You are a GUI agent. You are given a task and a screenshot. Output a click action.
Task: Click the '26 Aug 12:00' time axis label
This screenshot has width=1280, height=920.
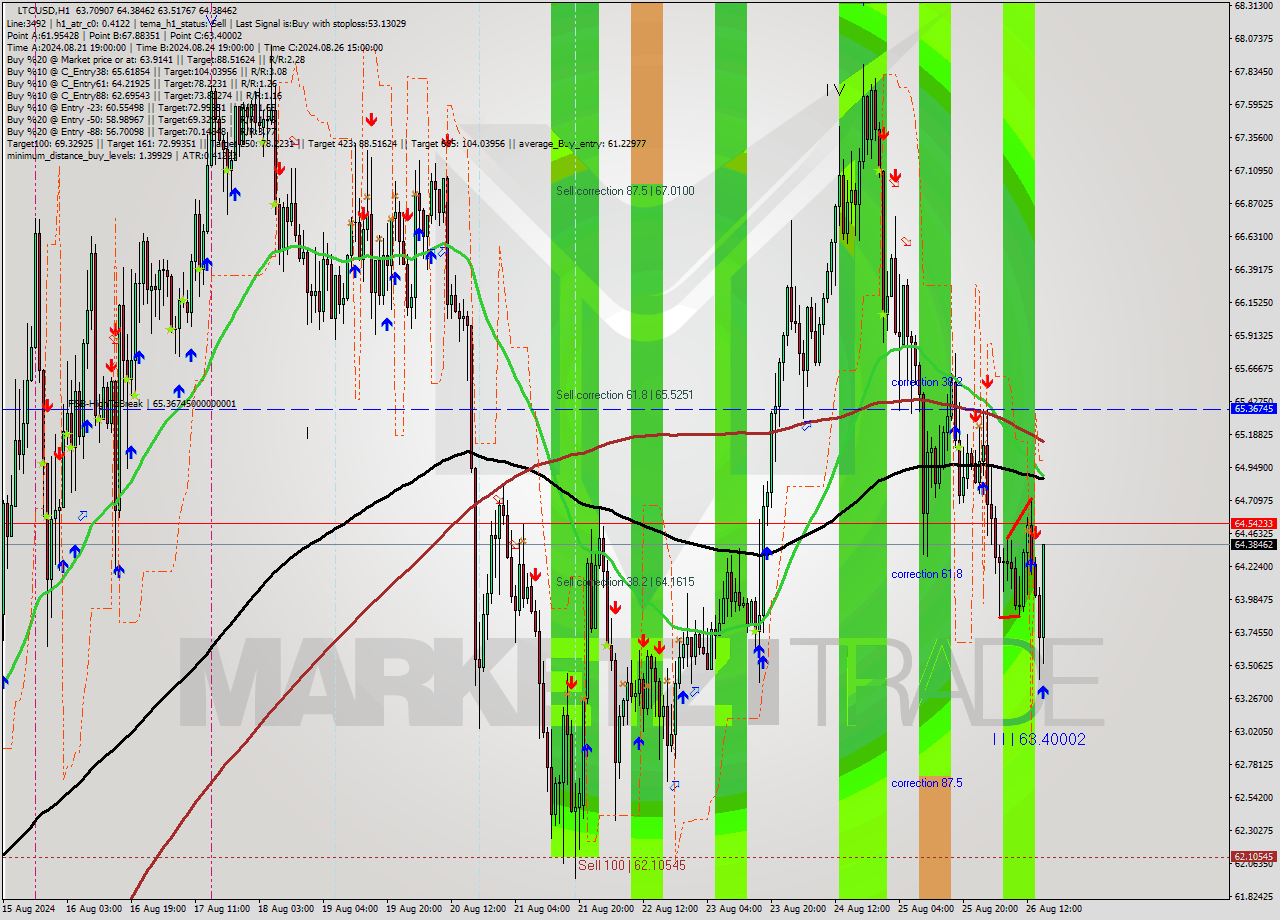pyautogui.click(x=1054, y=909)
